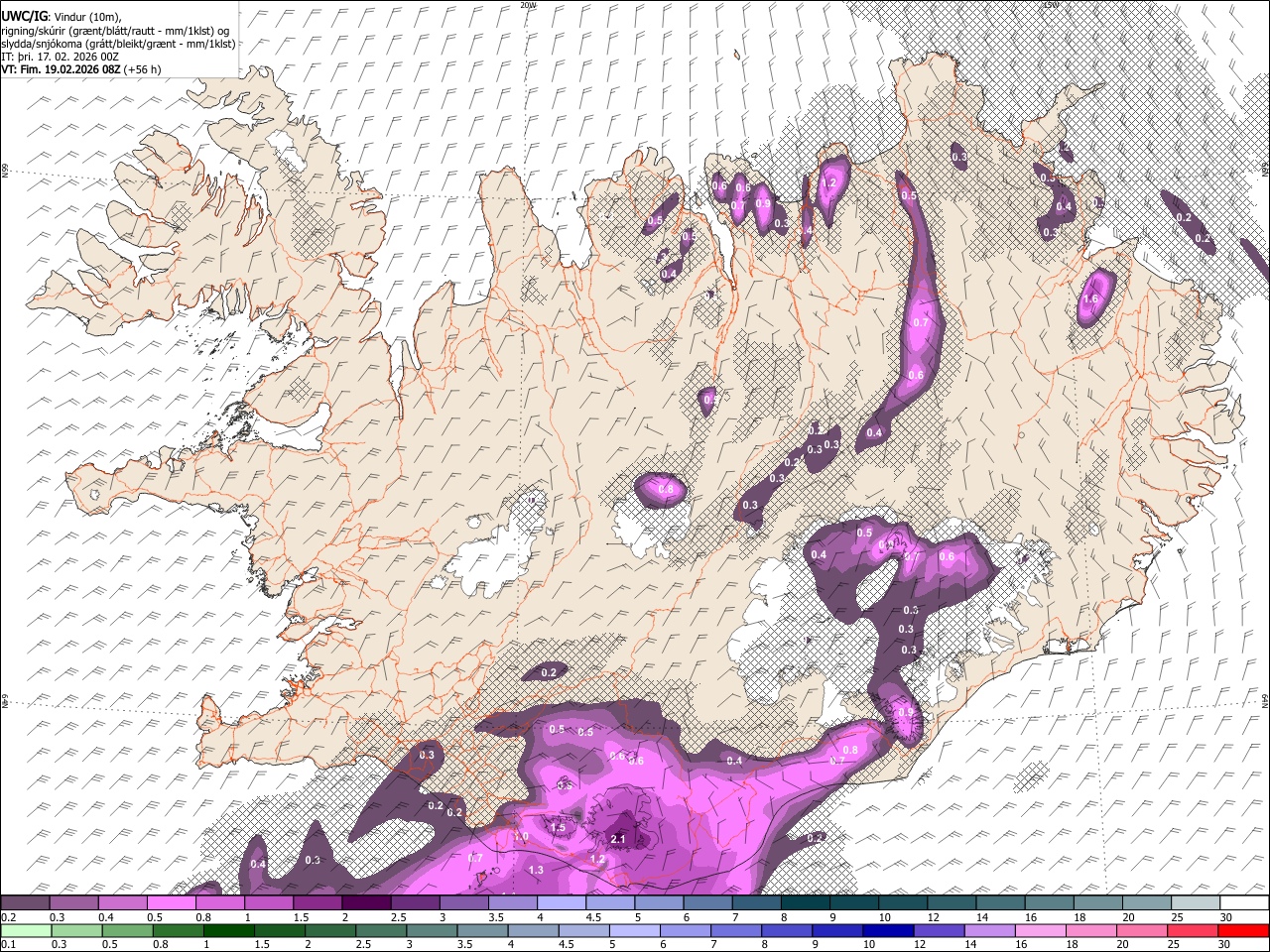1270x952 pixels.
Task: Pick the bright red rain legend swatch above 30
Action: pos(1244,930)
